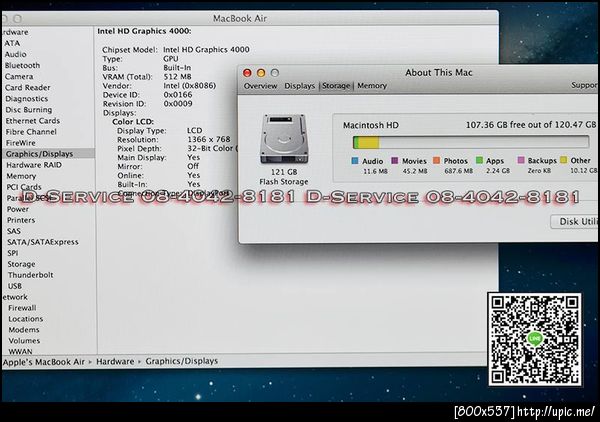Minimize the About This Mac window
The image size is (600, 422).
(261, 73)
